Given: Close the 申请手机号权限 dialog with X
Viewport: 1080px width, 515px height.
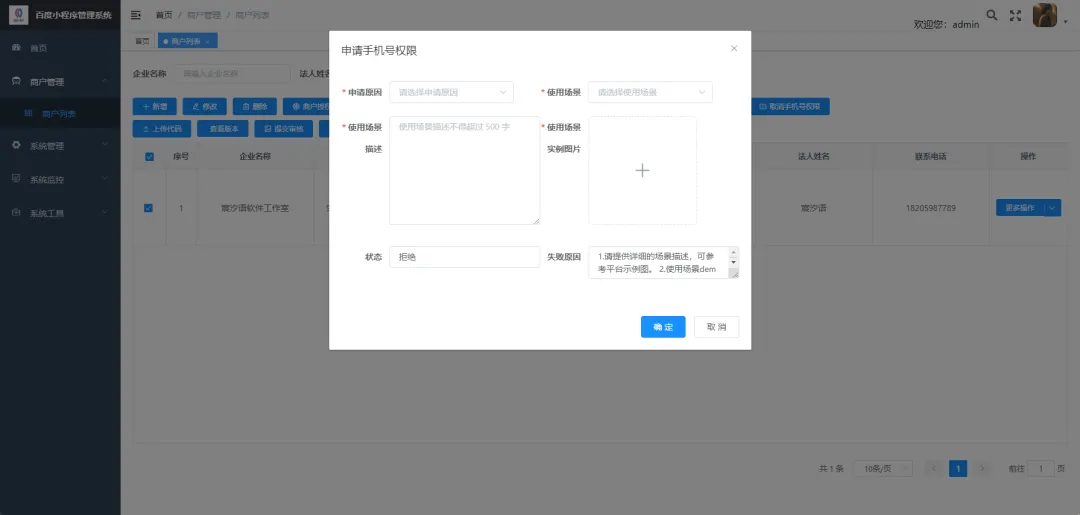Looking at the screenshot, I should pos(734,48).
